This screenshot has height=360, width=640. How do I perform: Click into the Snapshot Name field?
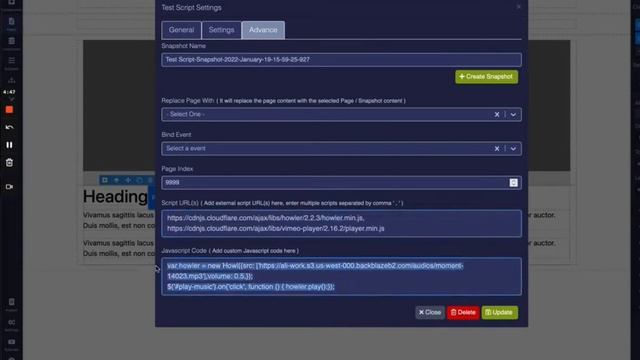(341, 60)
